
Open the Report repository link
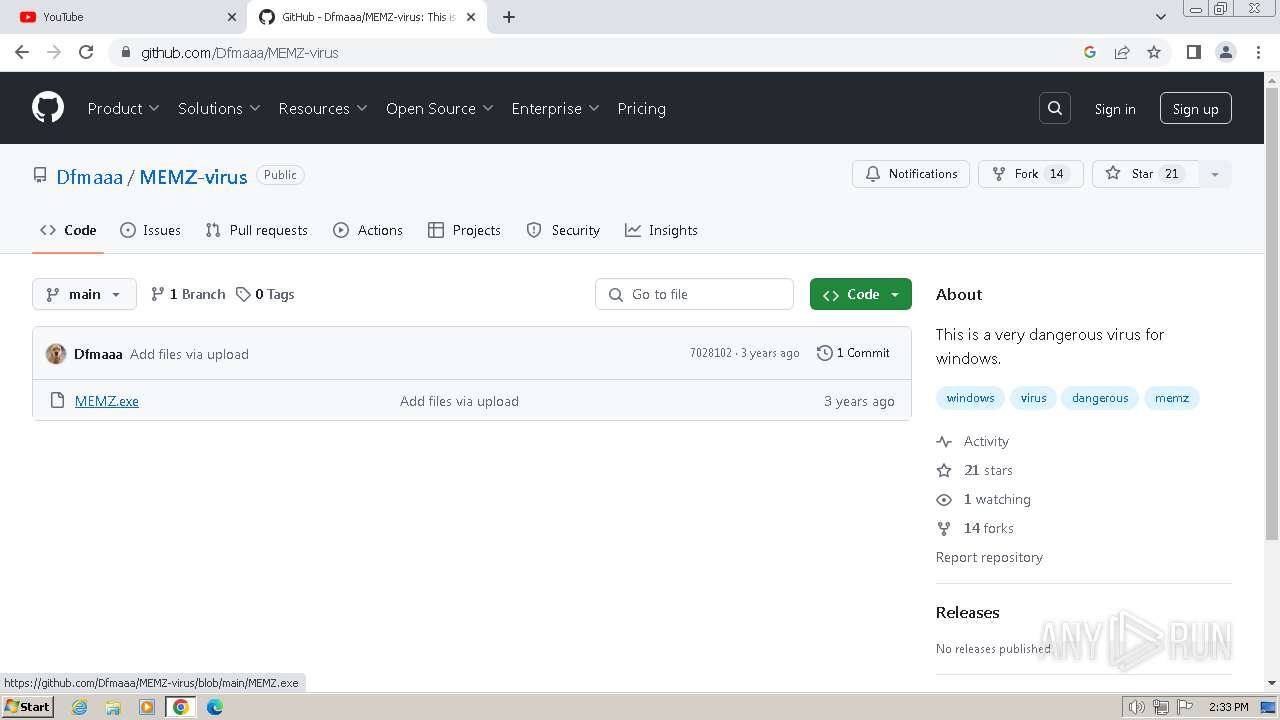pyautogui.click(x=989, y=557)
